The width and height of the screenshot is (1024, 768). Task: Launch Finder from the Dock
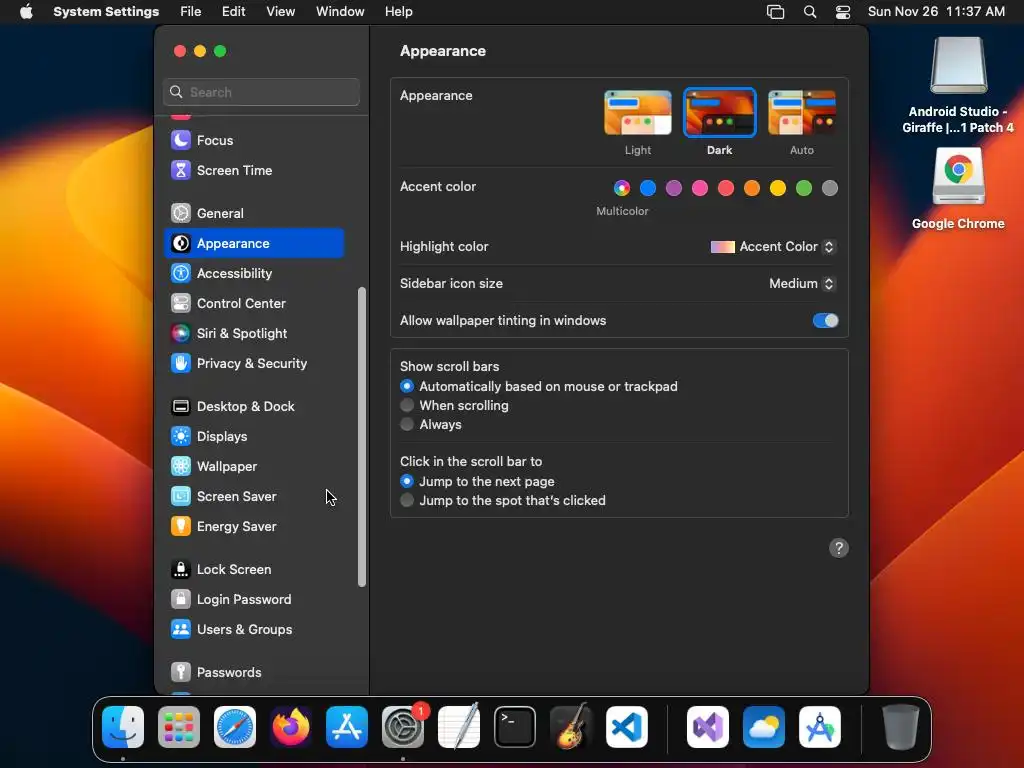click(123, 727)
